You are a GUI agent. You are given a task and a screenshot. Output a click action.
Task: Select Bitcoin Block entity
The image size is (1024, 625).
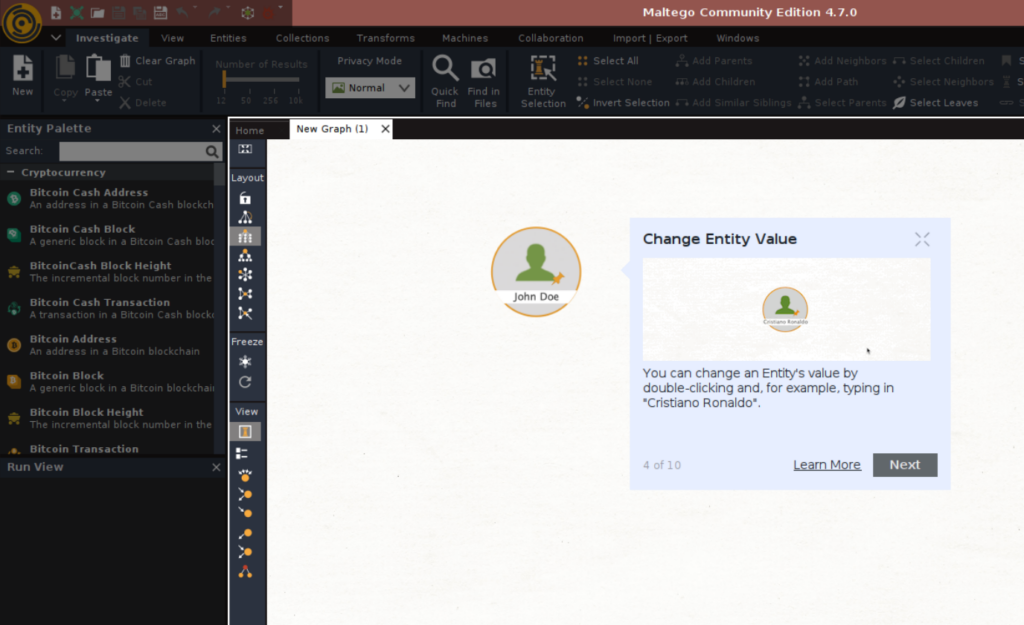(x=108, y=381)
